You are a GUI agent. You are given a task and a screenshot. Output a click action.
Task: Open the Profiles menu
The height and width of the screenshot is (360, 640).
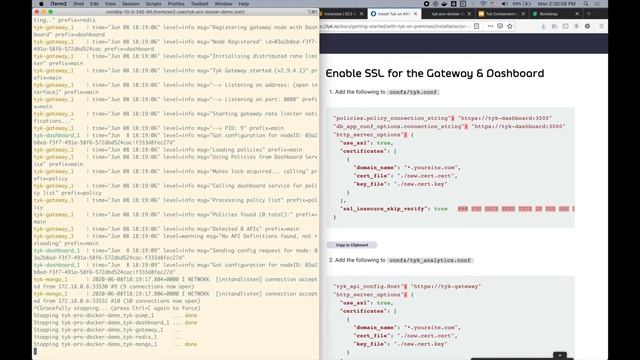(176, 4)
